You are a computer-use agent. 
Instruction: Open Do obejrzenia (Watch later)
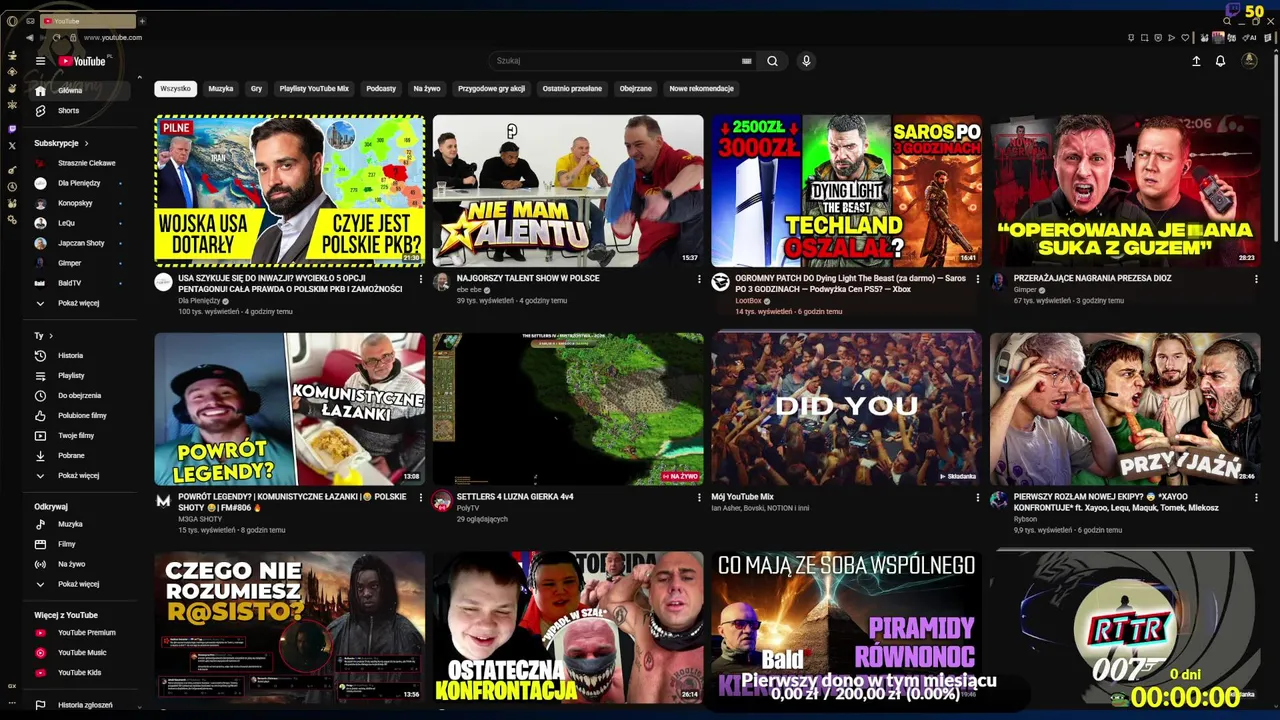tap(78, 396)
